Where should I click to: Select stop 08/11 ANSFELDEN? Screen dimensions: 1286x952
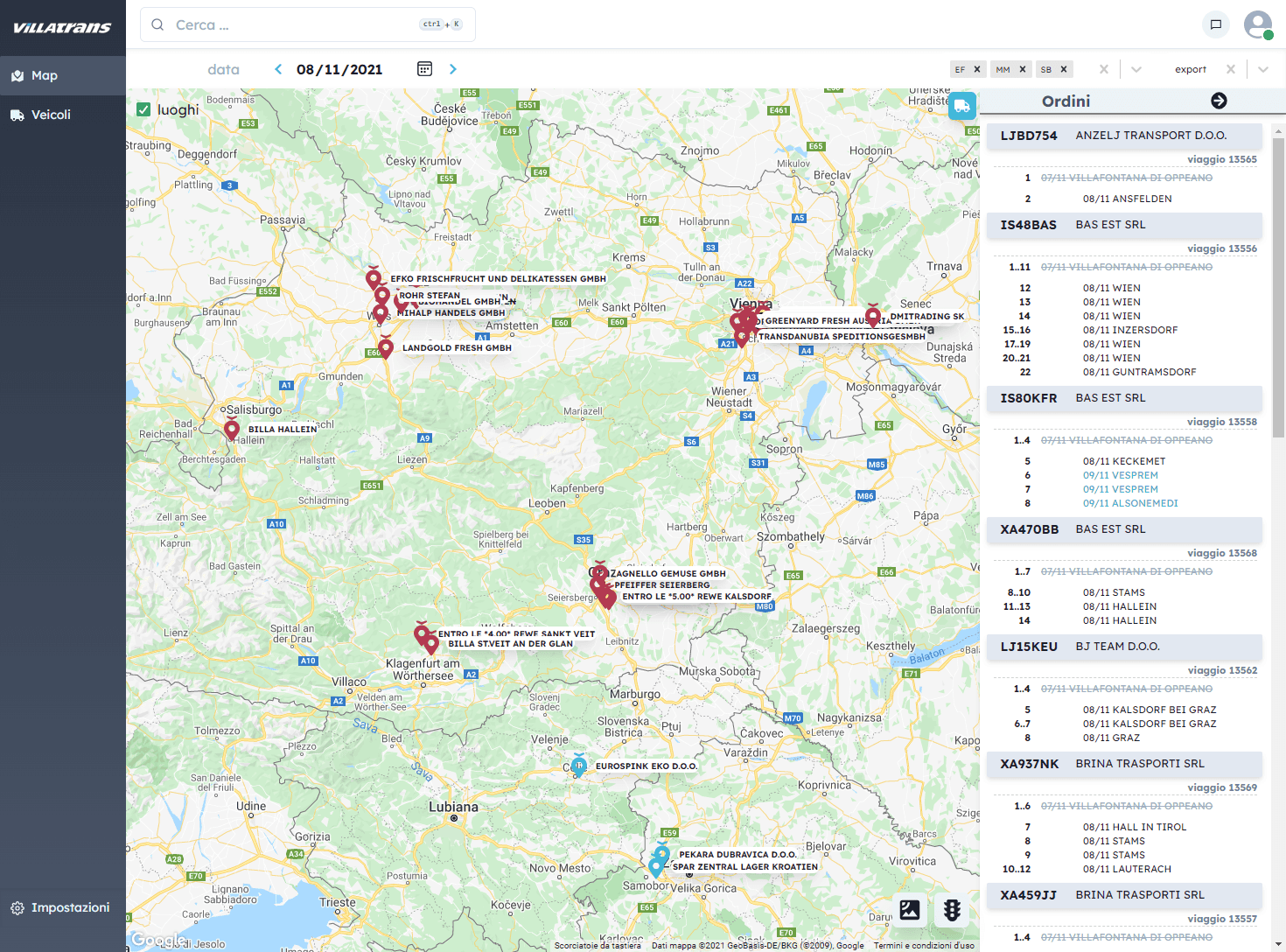pos(1127,199)
